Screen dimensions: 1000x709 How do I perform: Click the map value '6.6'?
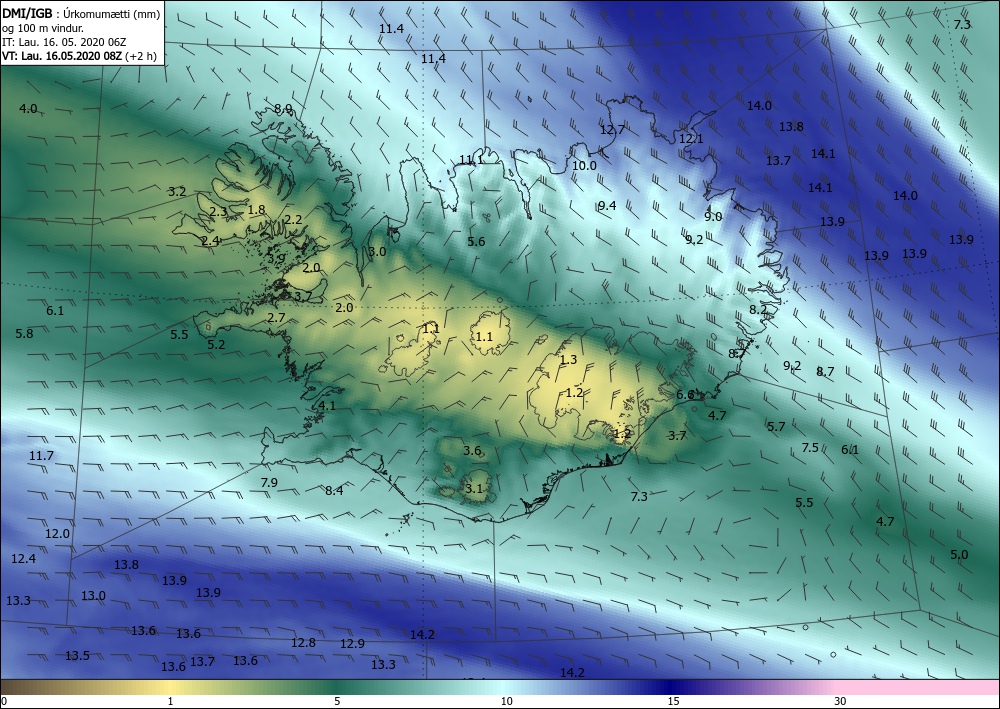[x=686, y=394]
